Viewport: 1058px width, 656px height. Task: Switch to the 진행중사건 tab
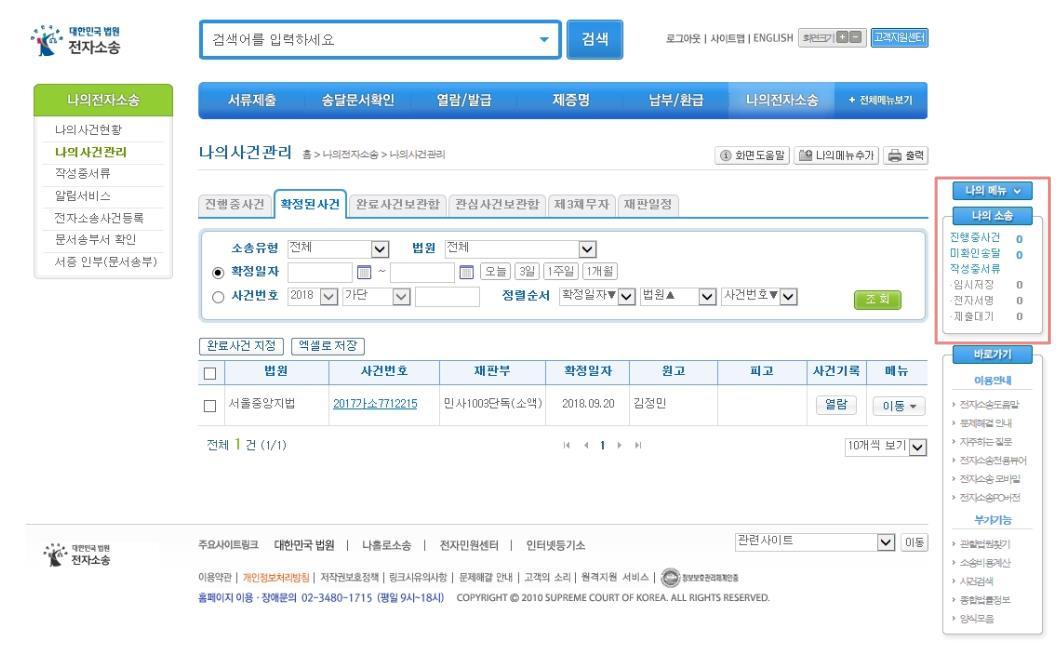(235, 204)
